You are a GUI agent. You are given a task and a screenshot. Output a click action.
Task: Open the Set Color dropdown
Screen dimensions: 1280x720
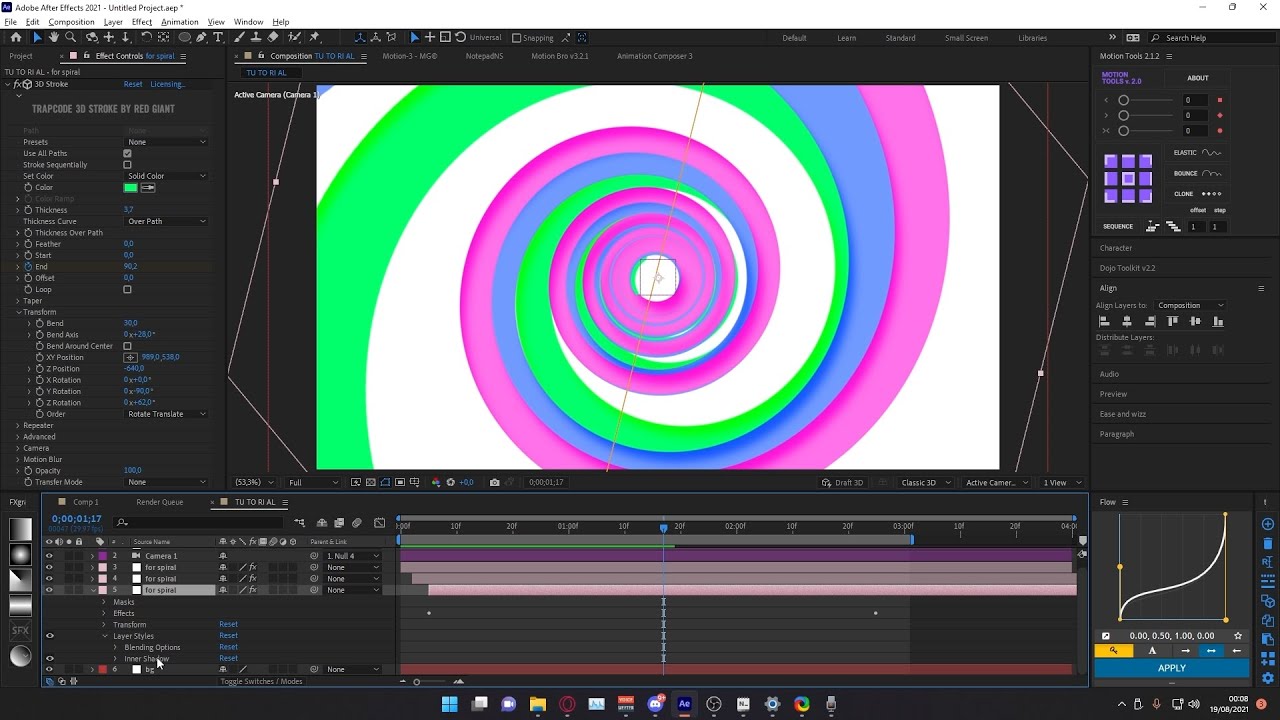tap(166, 176)
